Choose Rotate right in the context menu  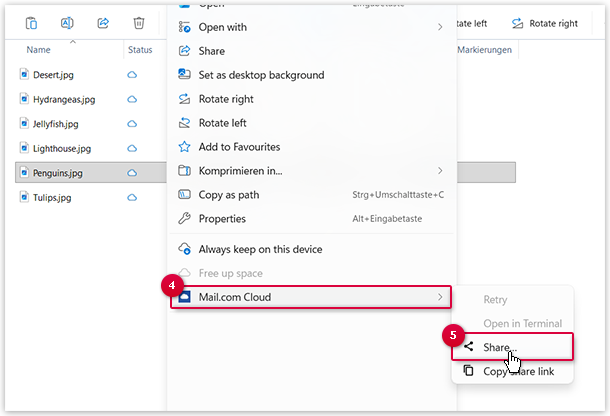[311, 99]
